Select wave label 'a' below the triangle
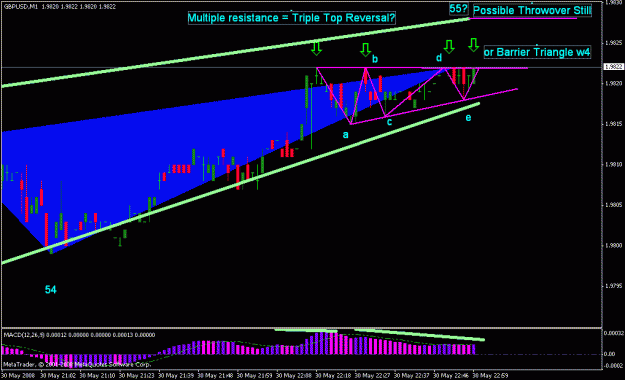 point(346,135)
